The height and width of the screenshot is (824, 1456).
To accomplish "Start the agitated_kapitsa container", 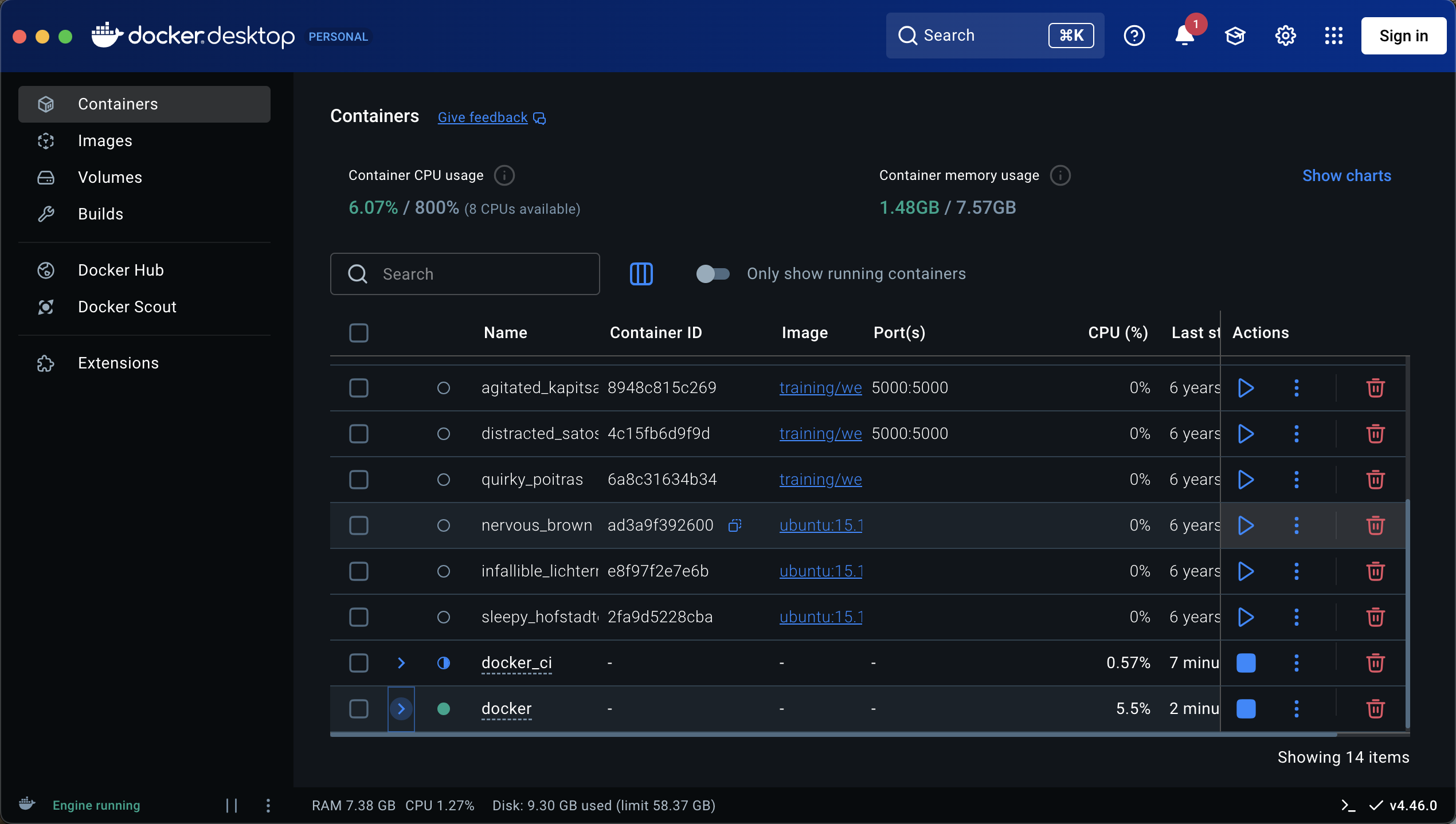I will (1246, 388).
